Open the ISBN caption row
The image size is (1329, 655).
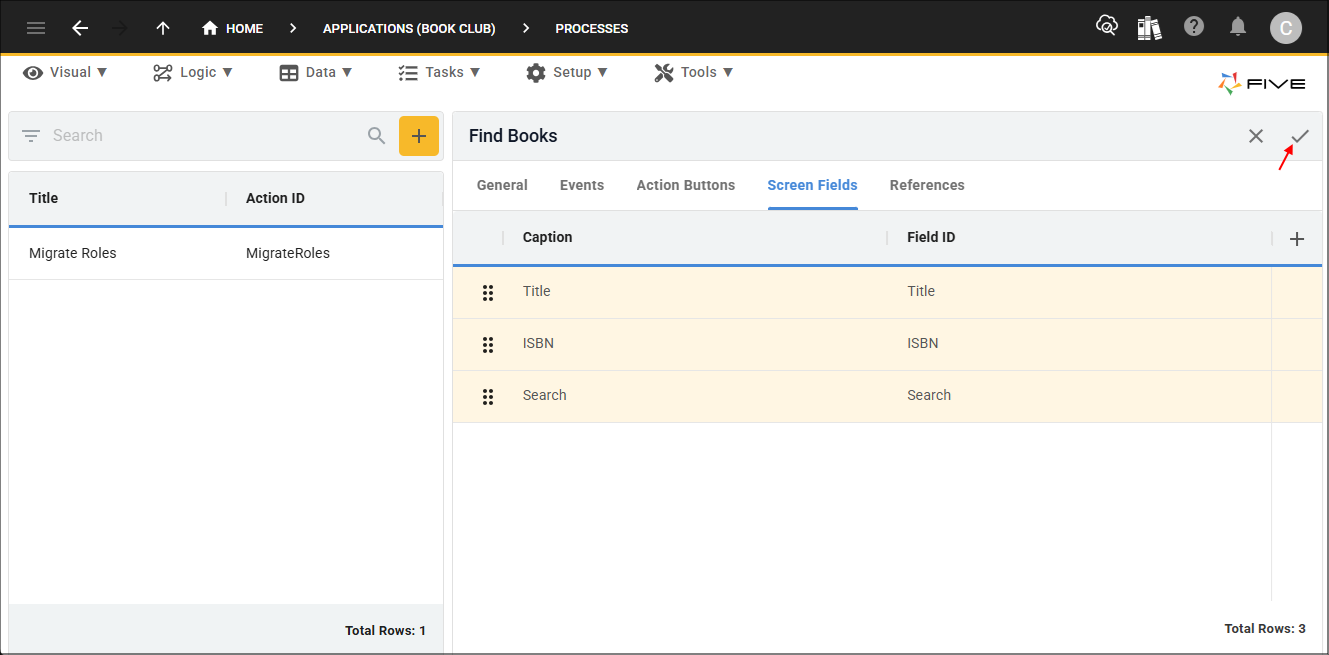coord(538,343)
